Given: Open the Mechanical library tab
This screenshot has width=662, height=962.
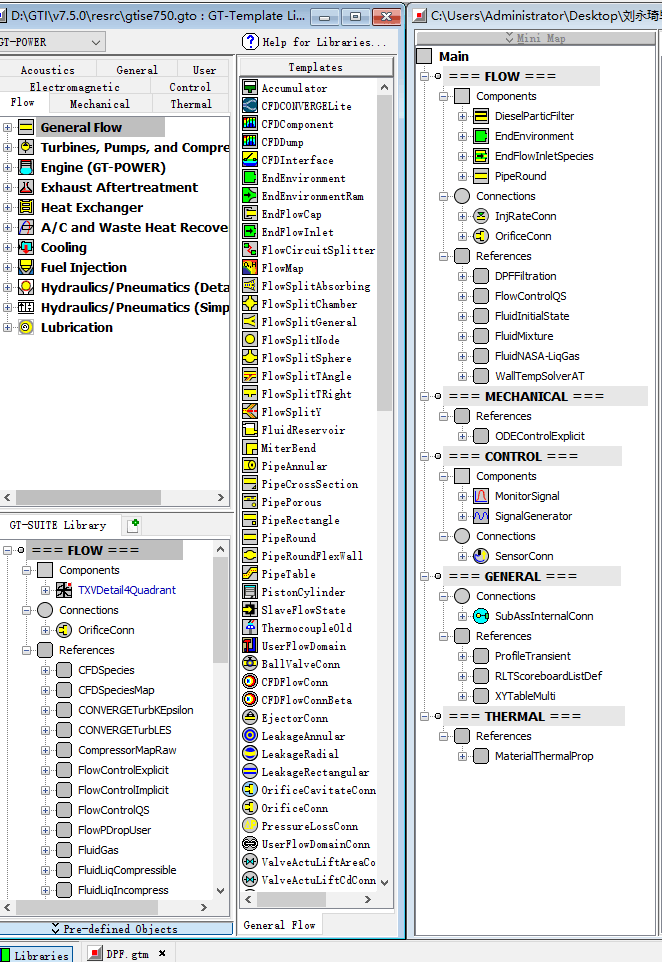Looking at the screenshot, I should [x=99, y=104].
